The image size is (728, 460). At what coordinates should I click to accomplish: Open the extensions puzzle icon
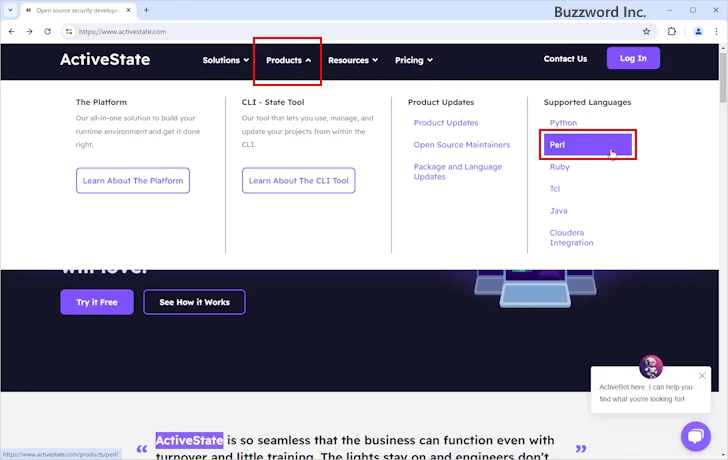[672, 32]
